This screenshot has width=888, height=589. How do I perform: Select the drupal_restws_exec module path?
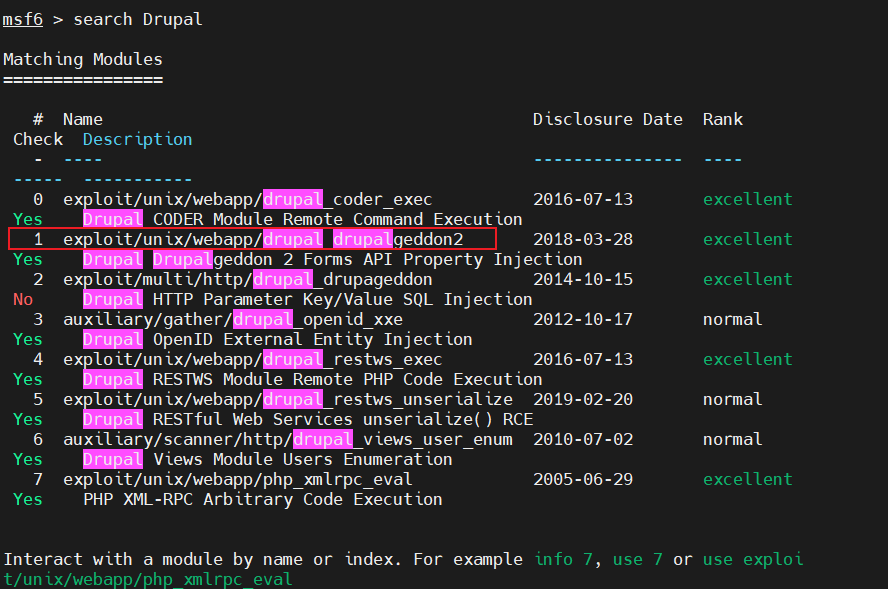tap(252, 359)
